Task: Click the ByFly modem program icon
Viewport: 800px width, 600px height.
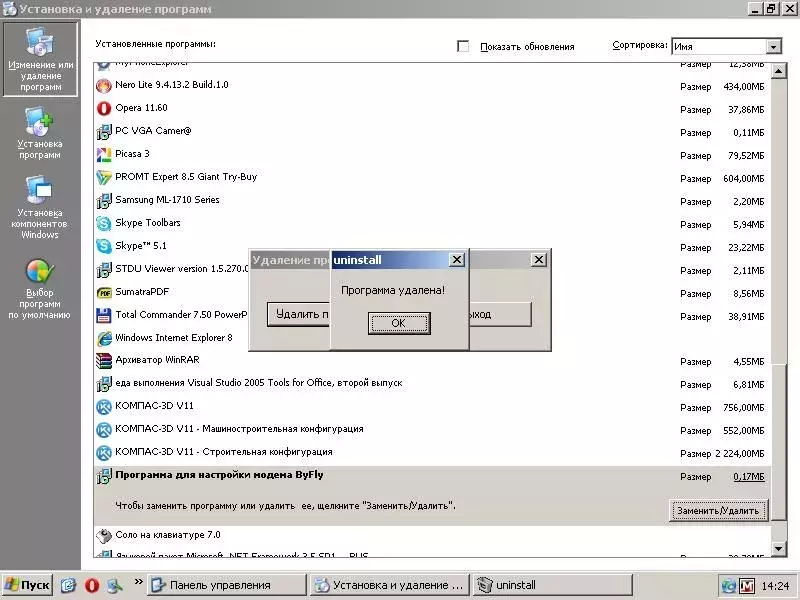Action: pyautogui.click(x=104, y=476)
